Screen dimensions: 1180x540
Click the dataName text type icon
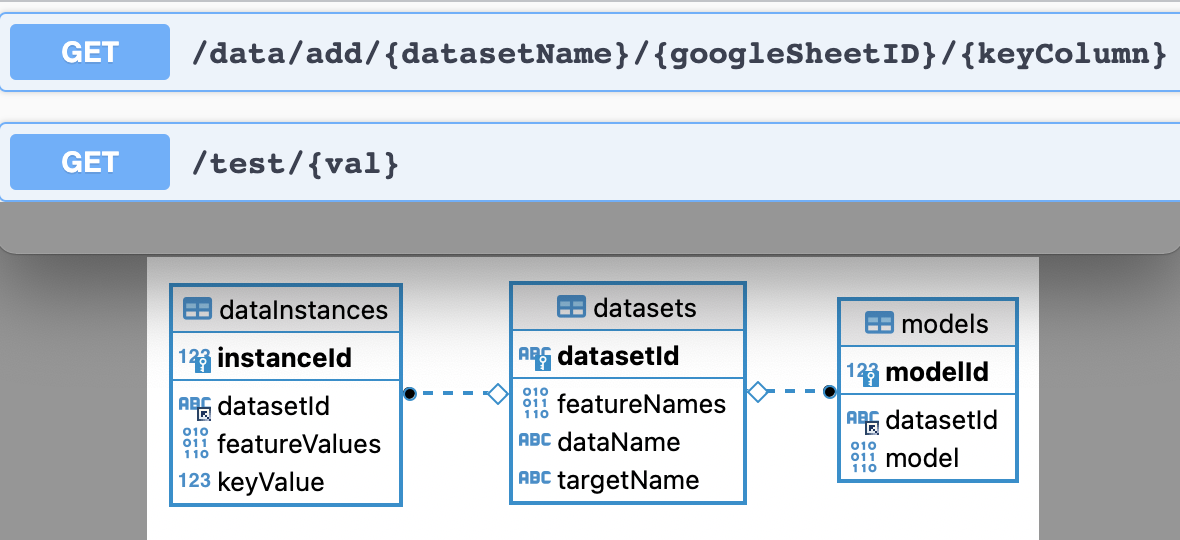(x=535, y=441)
